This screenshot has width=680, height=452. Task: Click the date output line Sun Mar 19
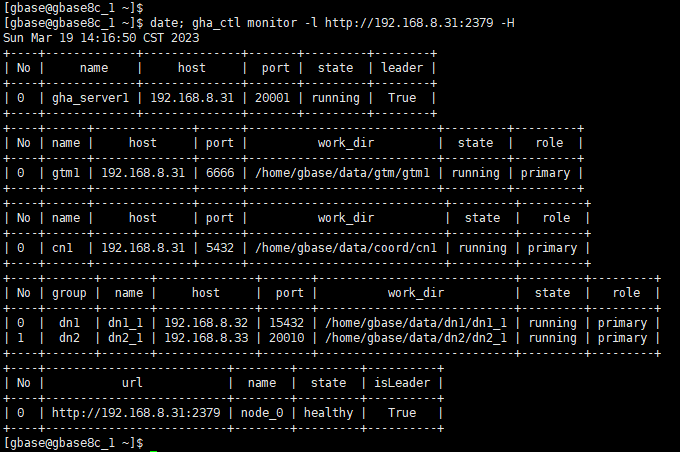pyautogui.click(x=101, y=38)
